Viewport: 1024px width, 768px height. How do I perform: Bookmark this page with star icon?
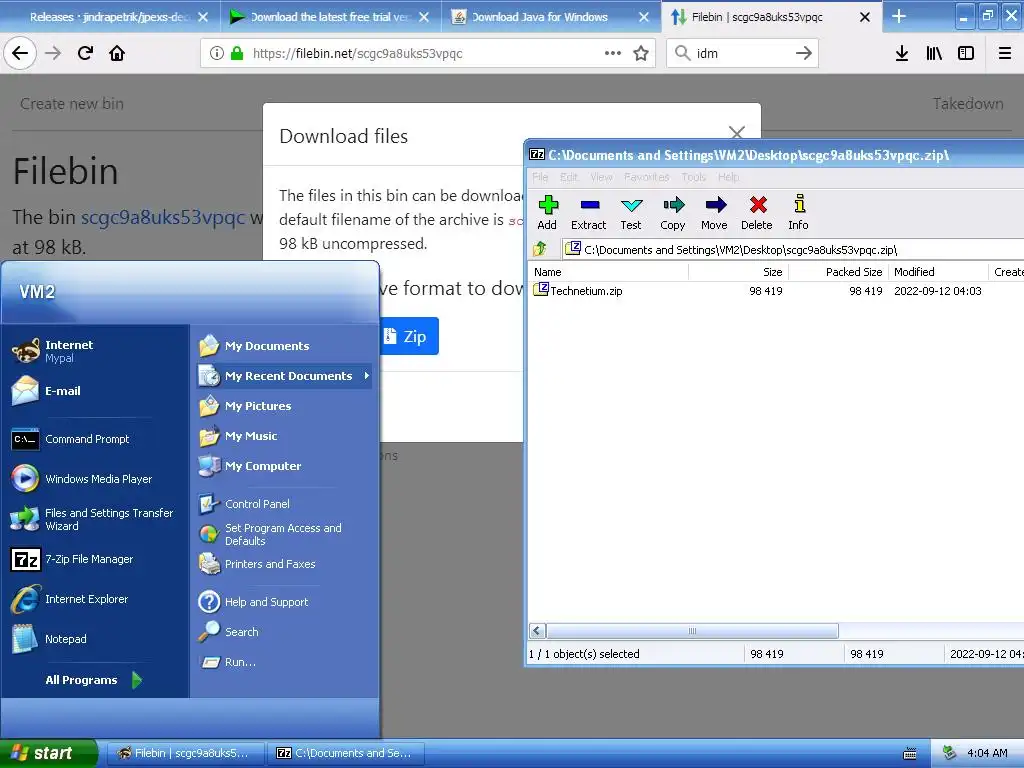click(x=641, y=53)
